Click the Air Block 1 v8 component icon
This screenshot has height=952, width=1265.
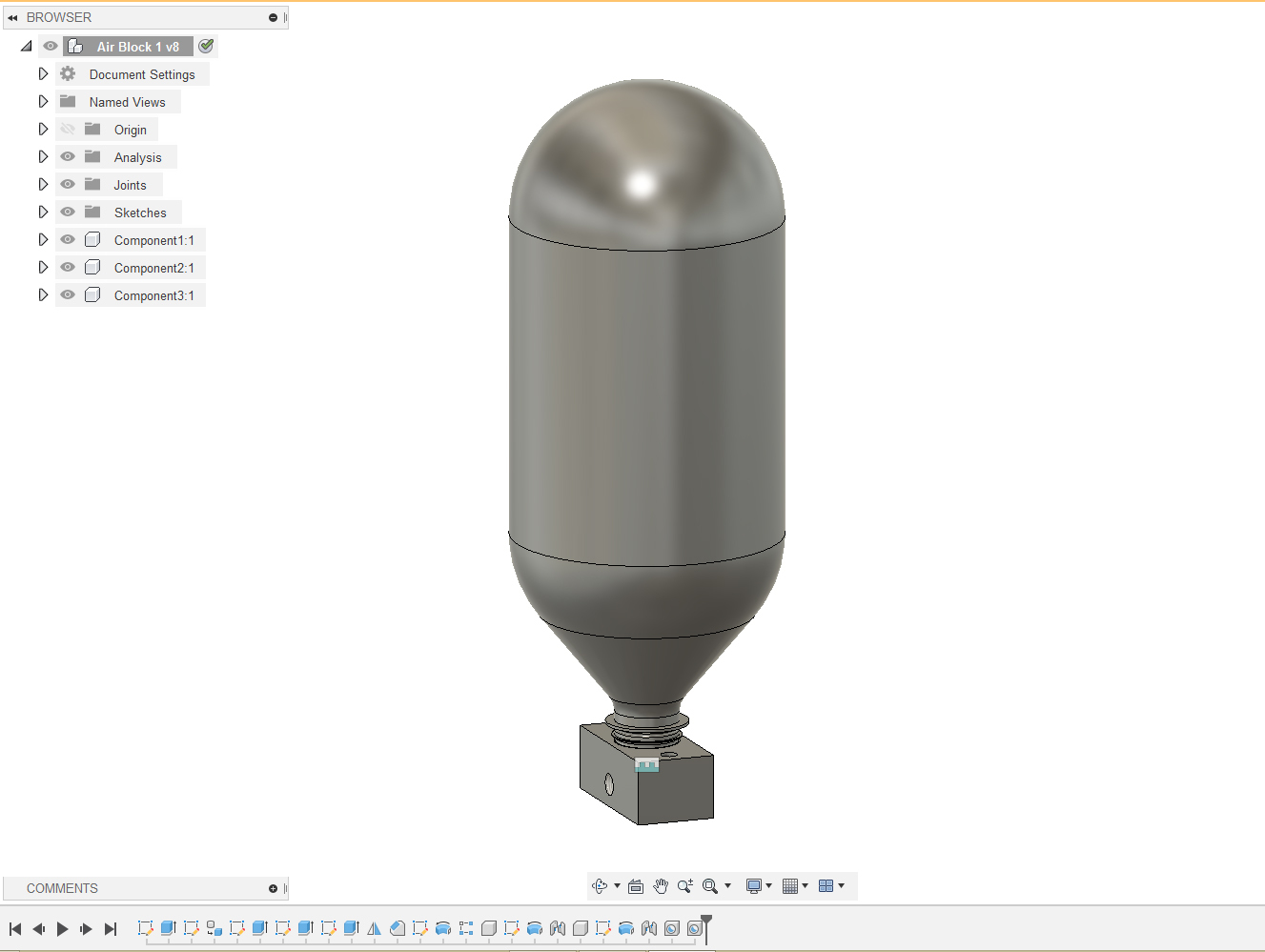point(75,47)
